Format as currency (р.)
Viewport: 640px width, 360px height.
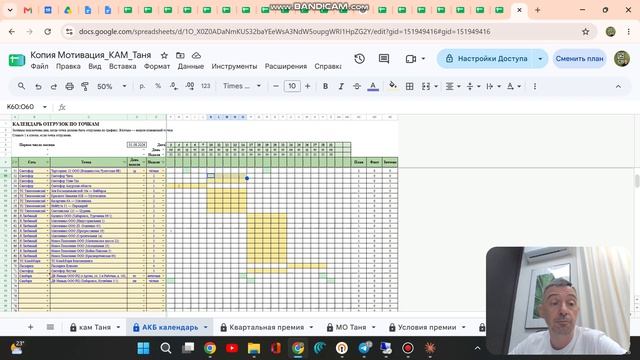pos(142,86)
